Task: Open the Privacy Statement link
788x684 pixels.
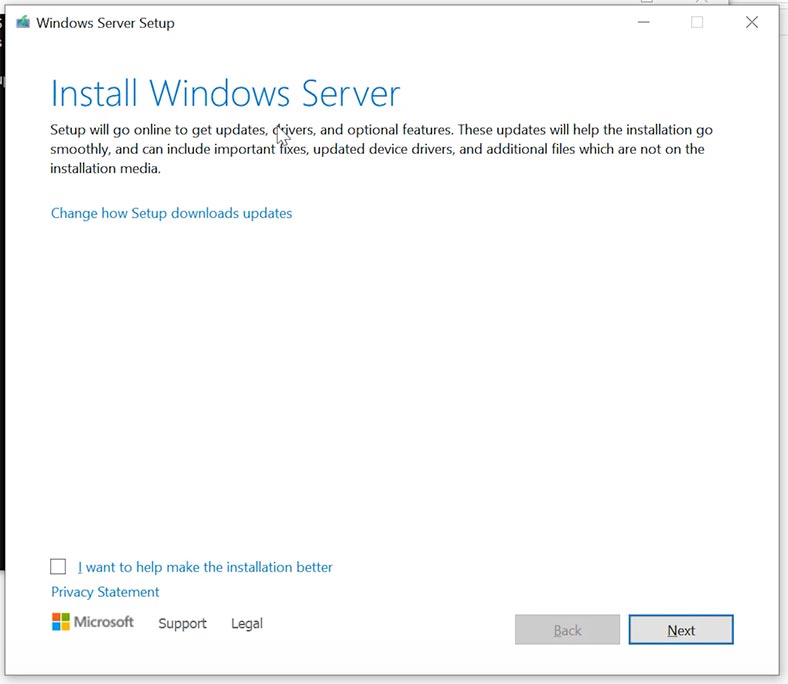Action: [x=105, y=592]
